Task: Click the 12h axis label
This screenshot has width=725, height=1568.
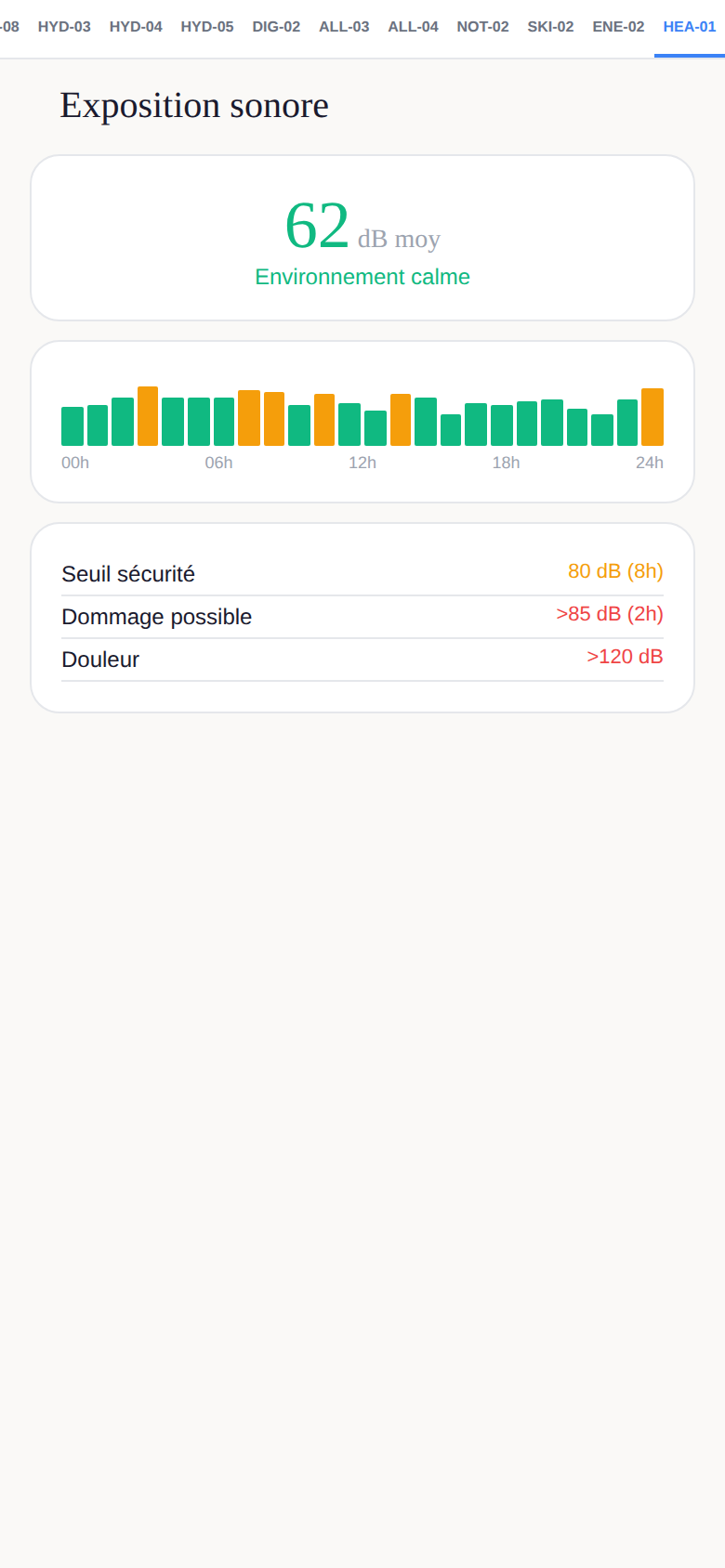Action: click(x=362, y=463)
